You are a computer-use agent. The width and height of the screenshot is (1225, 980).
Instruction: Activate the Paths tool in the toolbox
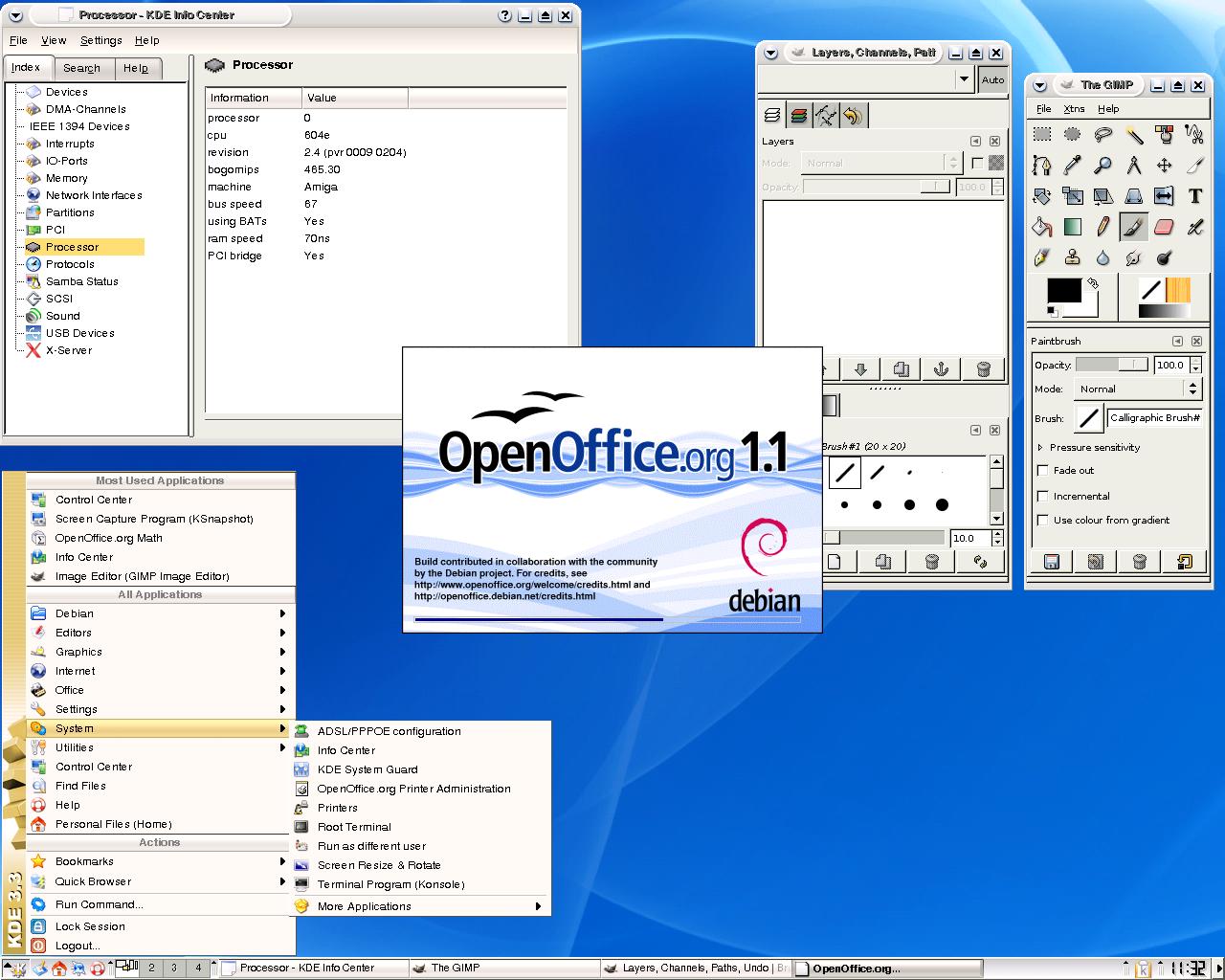(1042, 165)
